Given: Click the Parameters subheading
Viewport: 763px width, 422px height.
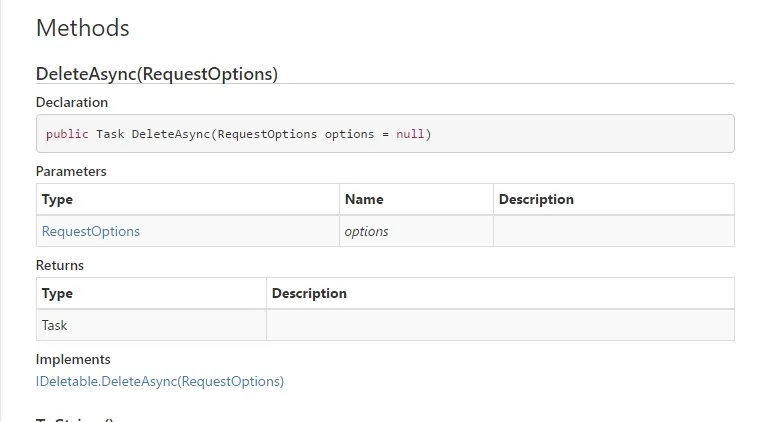Looking at the screenshot, I should (x=71, y=171).
